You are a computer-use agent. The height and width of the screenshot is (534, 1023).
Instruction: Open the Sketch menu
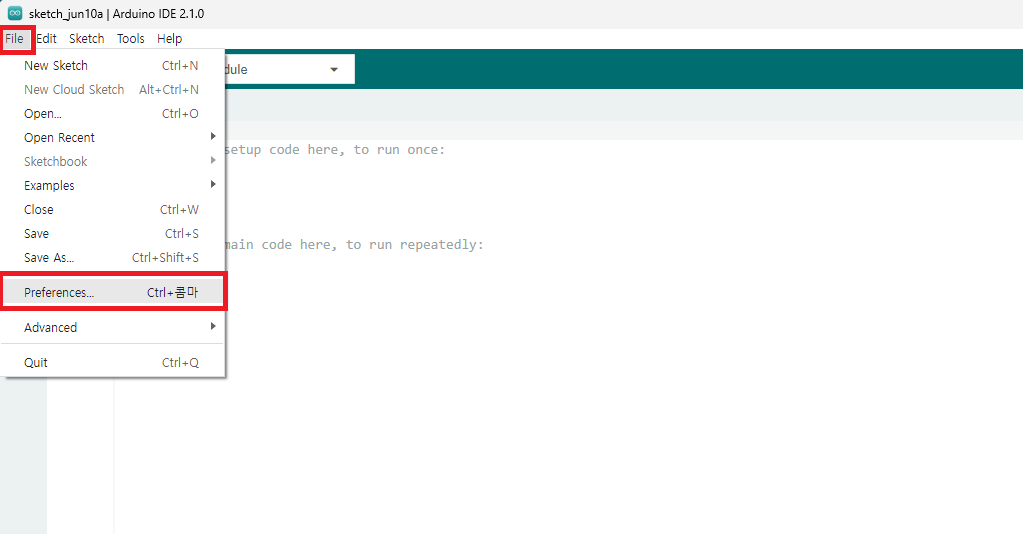[87, 39]
